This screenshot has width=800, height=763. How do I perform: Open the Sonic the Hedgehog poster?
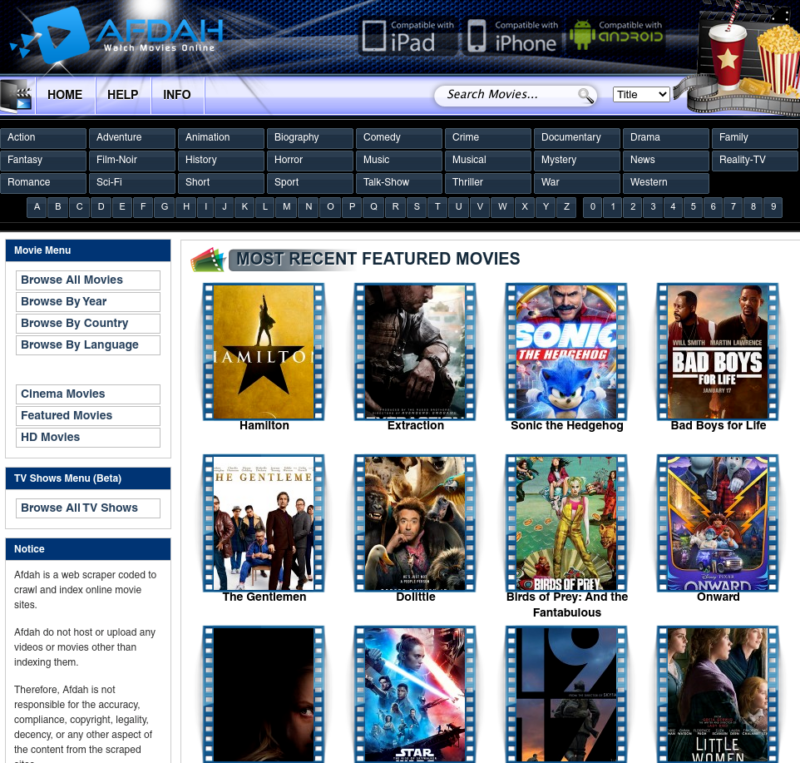coord(566,352)
